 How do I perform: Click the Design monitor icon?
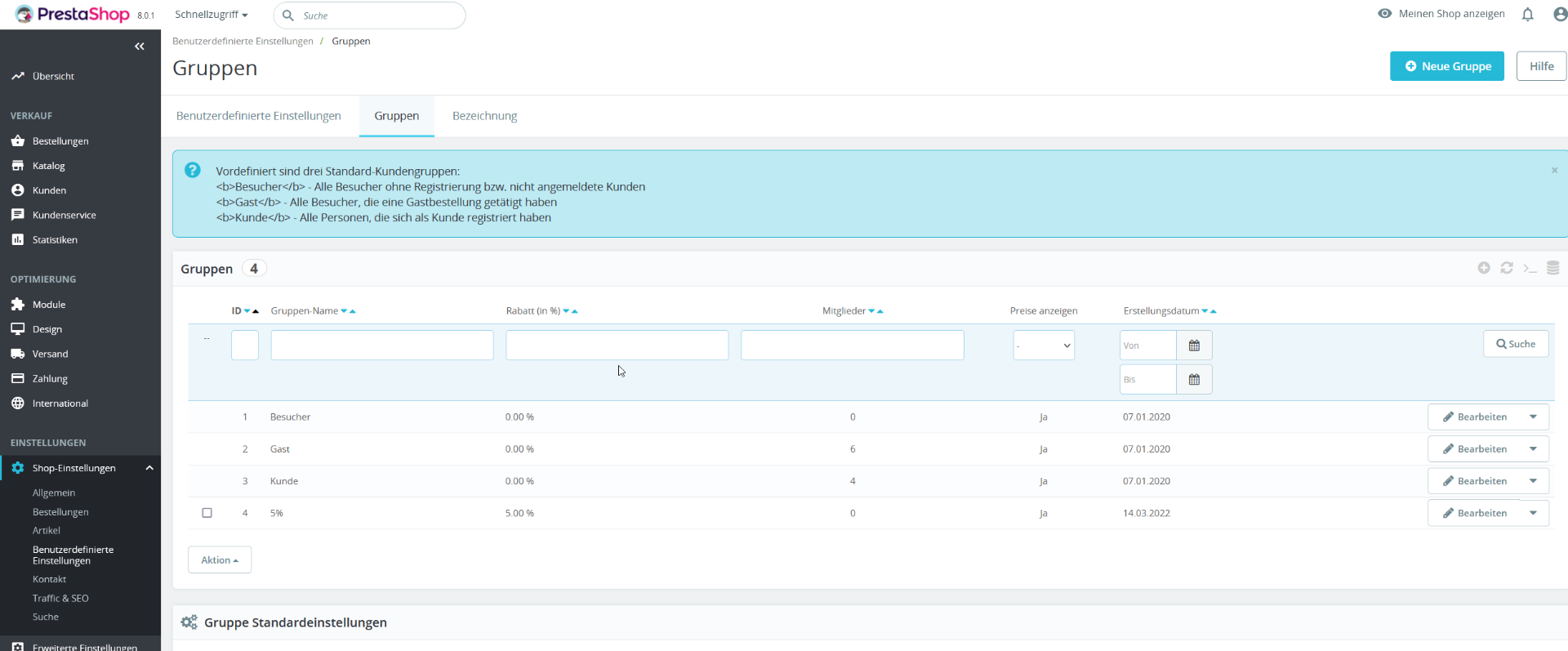click(x=18, y=329)
